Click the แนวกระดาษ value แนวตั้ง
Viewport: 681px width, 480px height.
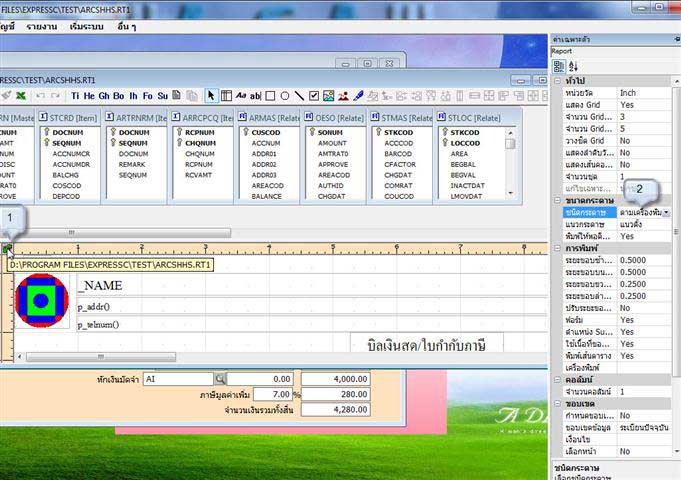[x=644, y=225]
